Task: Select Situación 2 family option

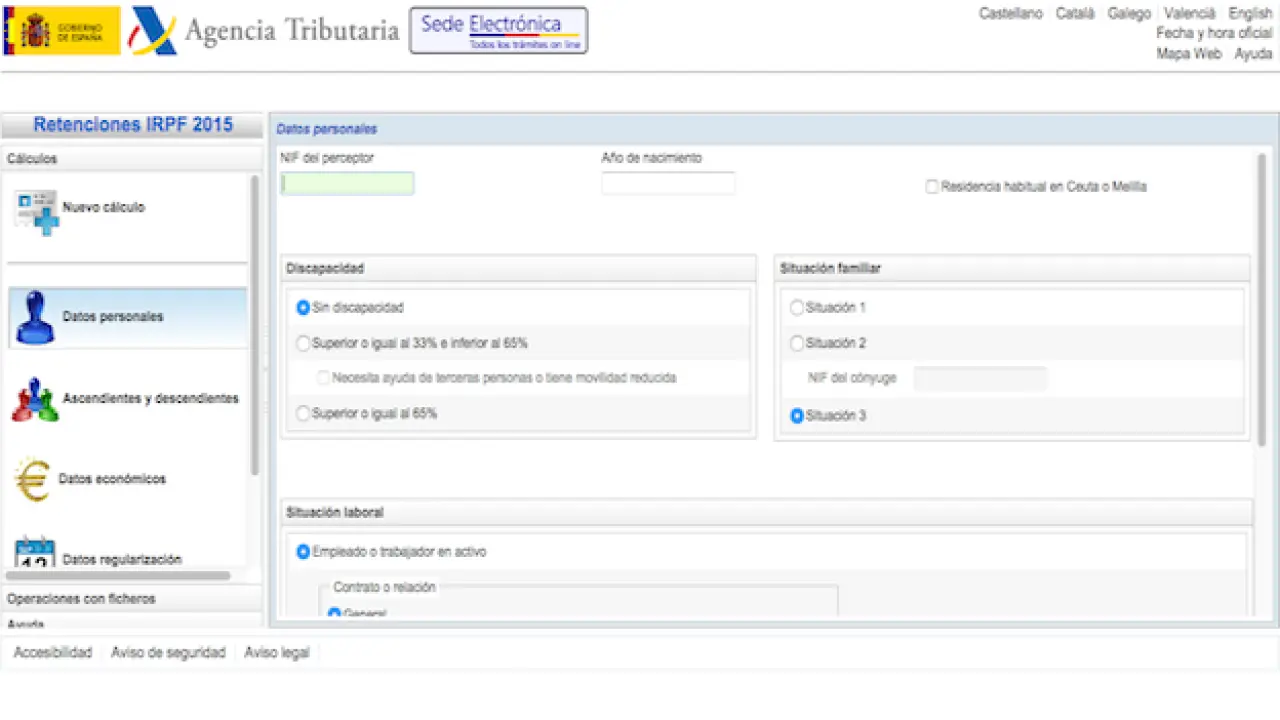Action: click(797, 343)
